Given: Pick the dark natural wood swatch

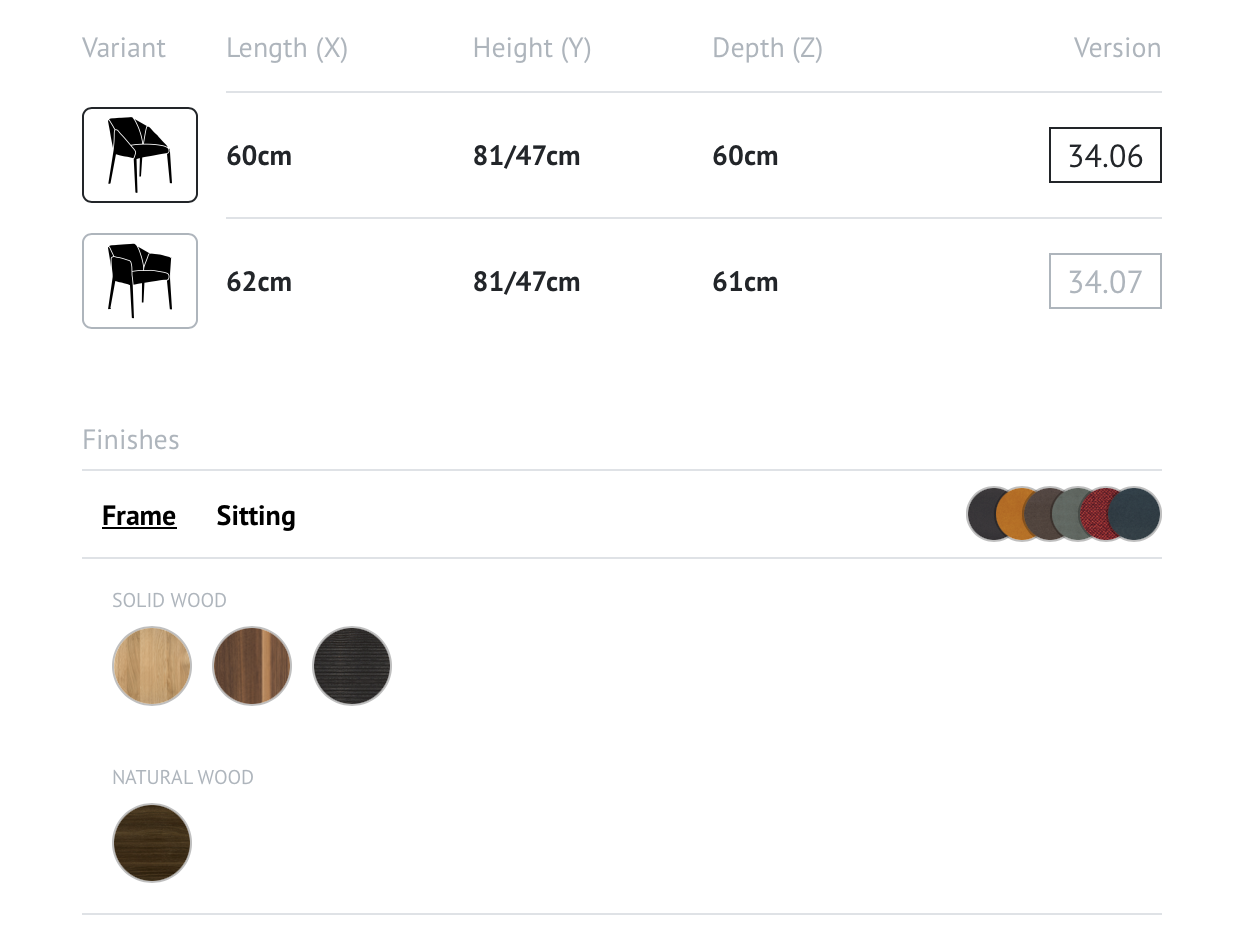Looking at the screenshot, I should 152,843.
